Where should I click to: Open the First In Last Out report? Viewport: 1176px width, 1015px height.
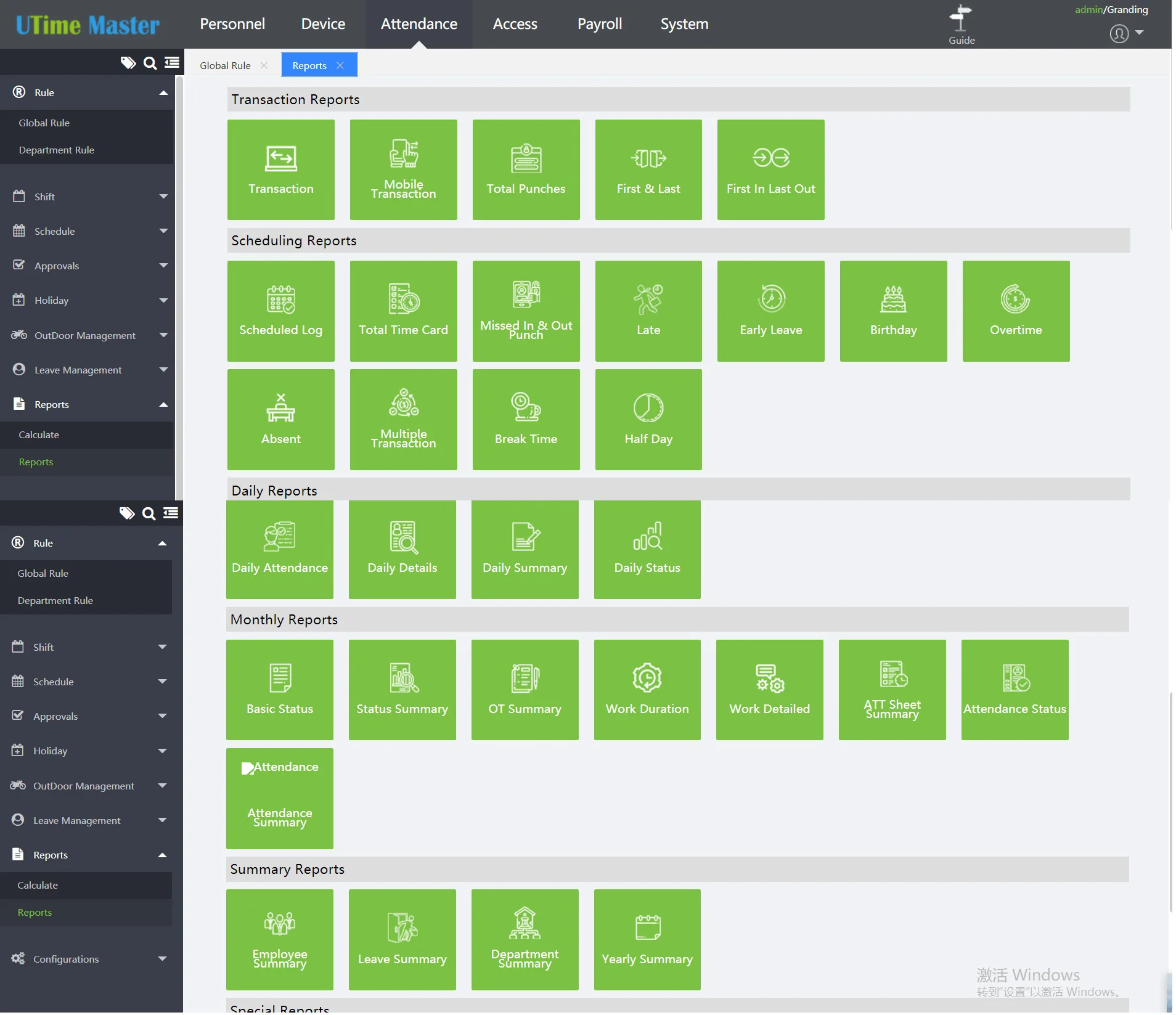(x=770, y=169)
